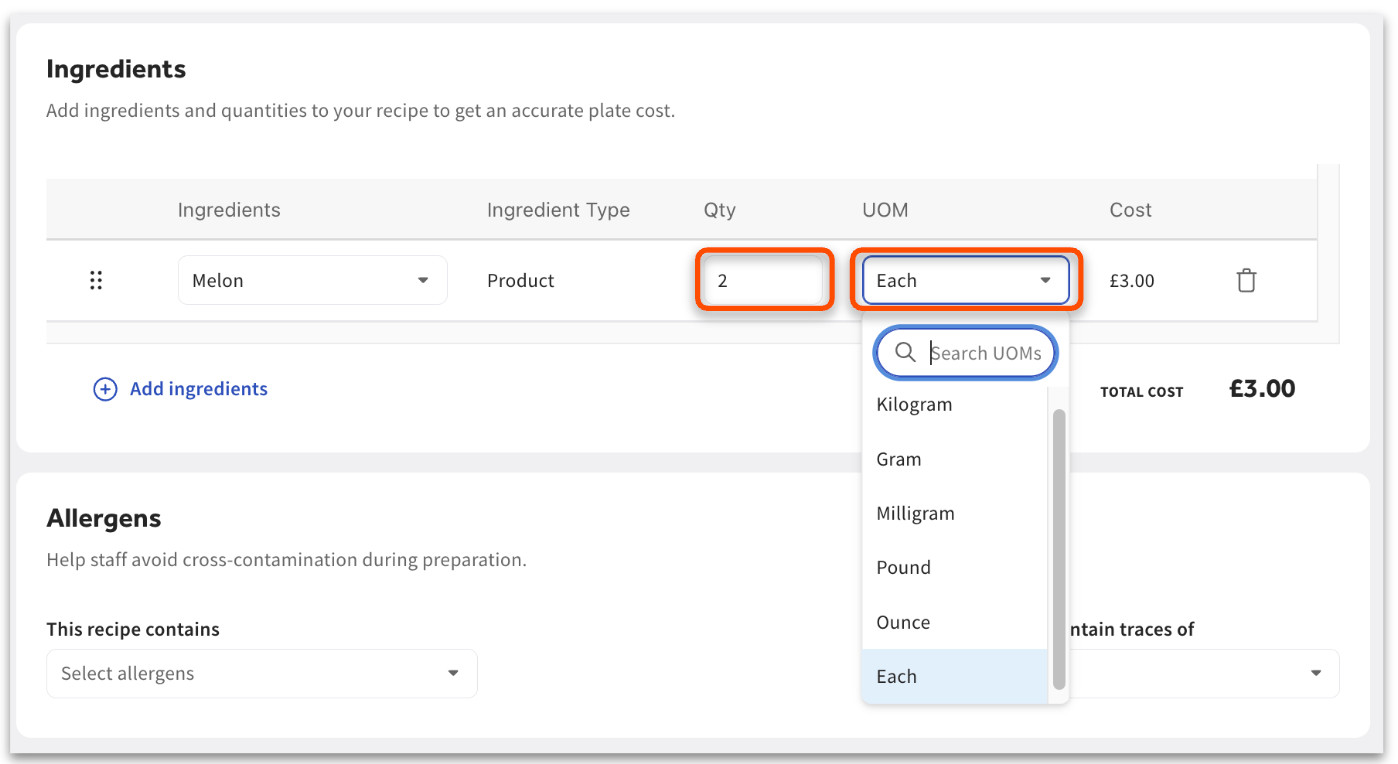1398x764 pixels.
Task: Focus the Search UOMs text field
Action: [x=985, y=353]
